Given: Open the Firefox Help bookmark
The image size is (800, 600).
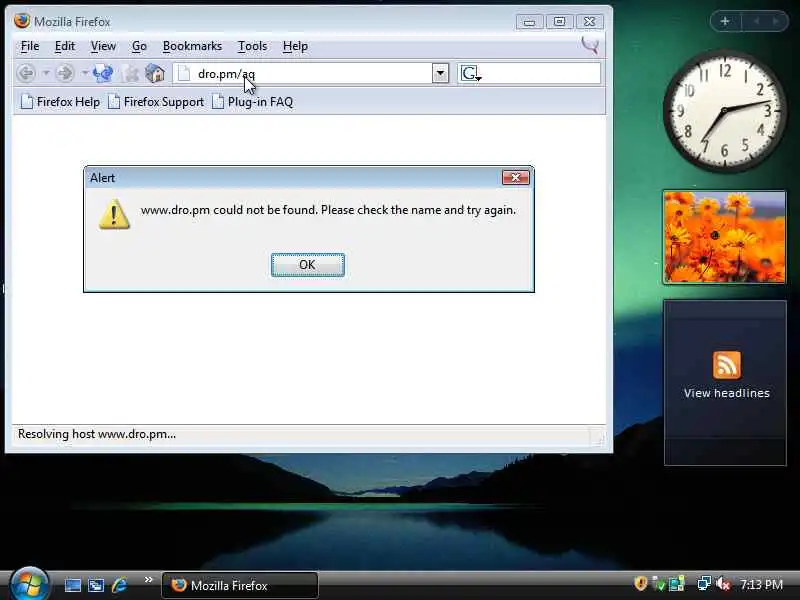Looking at the screenshot, I should 60,102.
